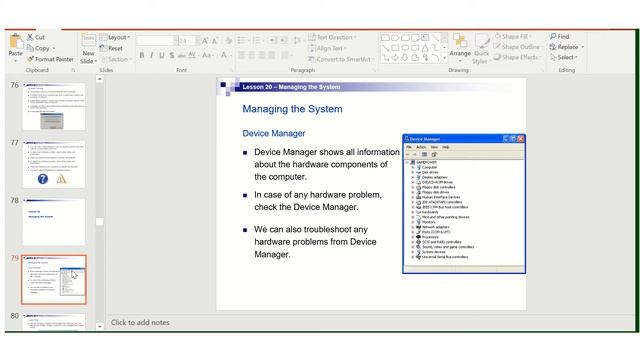Reset the slide with Reset button
The height and width of the screenshot is (360, 640).
111,48
